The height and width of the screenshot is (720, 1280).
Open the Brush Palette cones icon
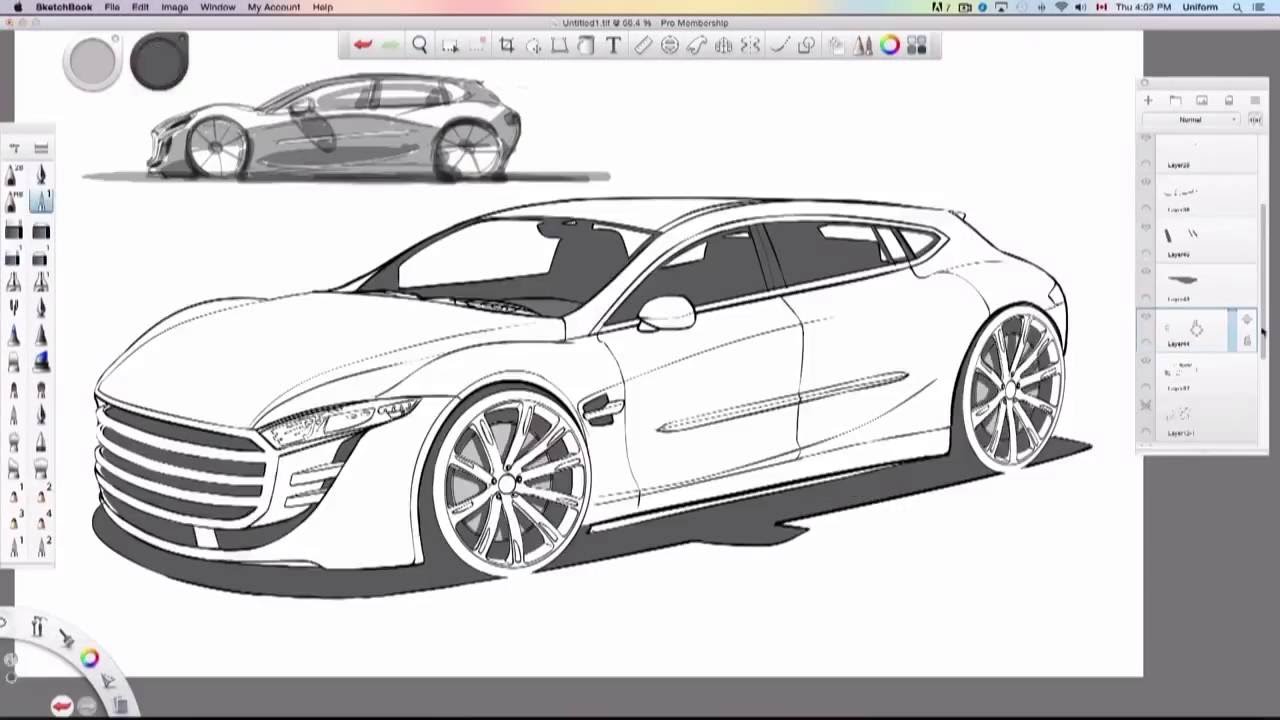click(862, 45)
